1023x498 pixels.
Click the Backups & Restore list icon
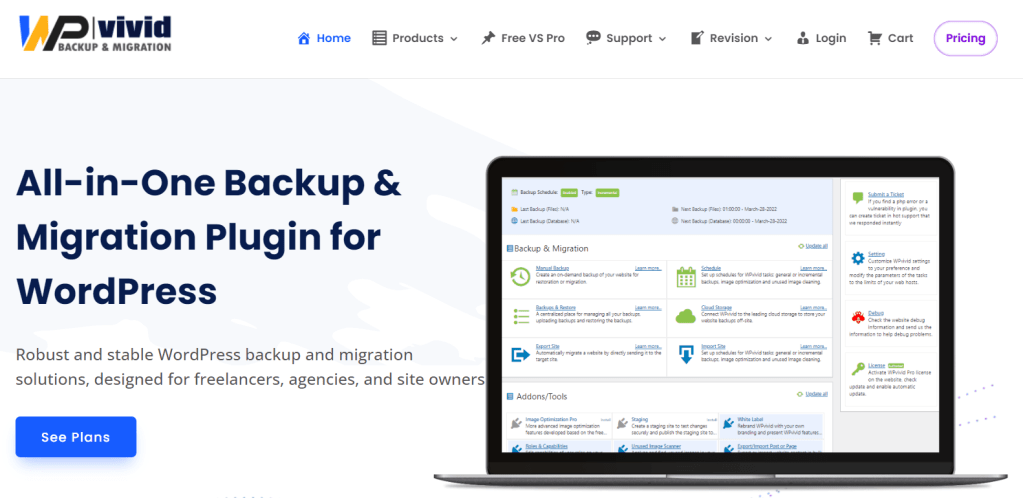(521, 317)
